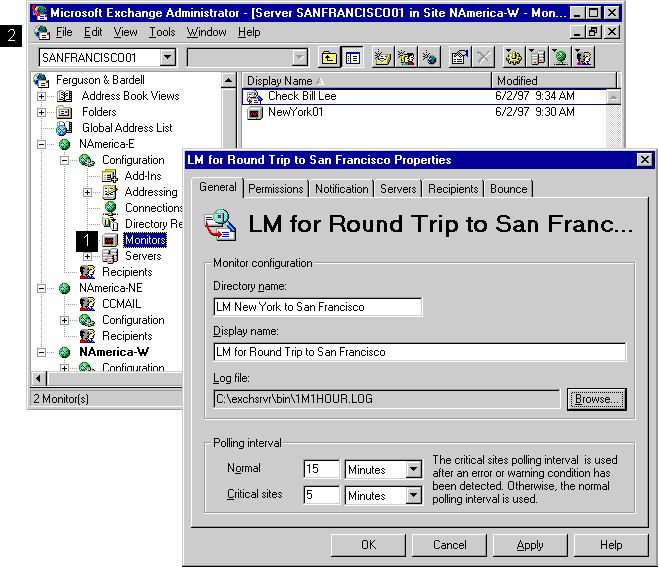Click the Configuration gear toolbar icon
This screenshot has width=658, height=567.
click(514, 57)
